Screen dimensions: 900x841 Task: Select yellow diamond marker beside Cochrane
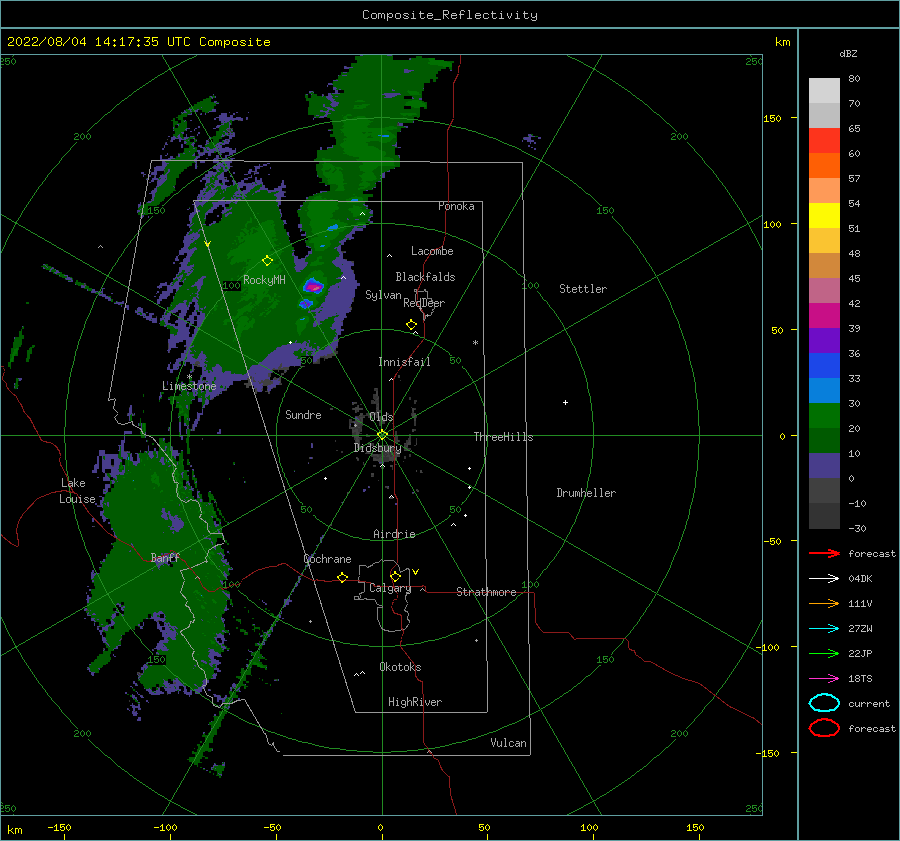click(342, 577)
